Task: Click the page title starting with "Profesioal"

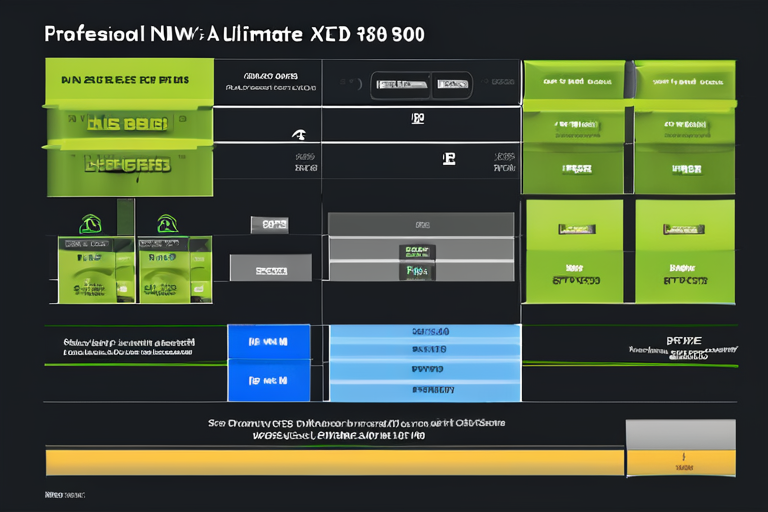Action: (234, 34)
